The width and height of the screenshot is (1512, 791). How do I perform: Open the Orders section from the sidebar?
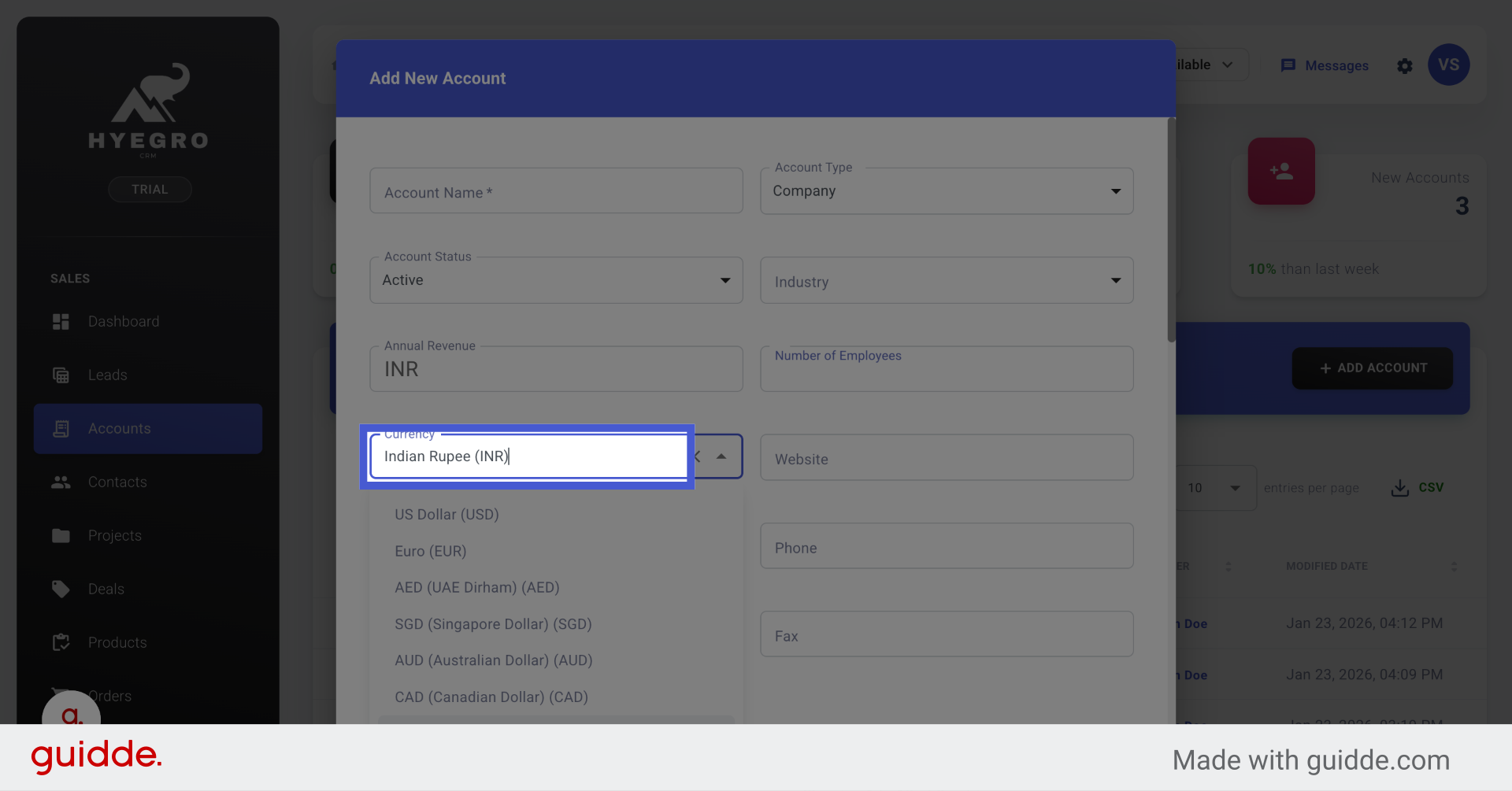pyautogui.click(x=110, y=696)
